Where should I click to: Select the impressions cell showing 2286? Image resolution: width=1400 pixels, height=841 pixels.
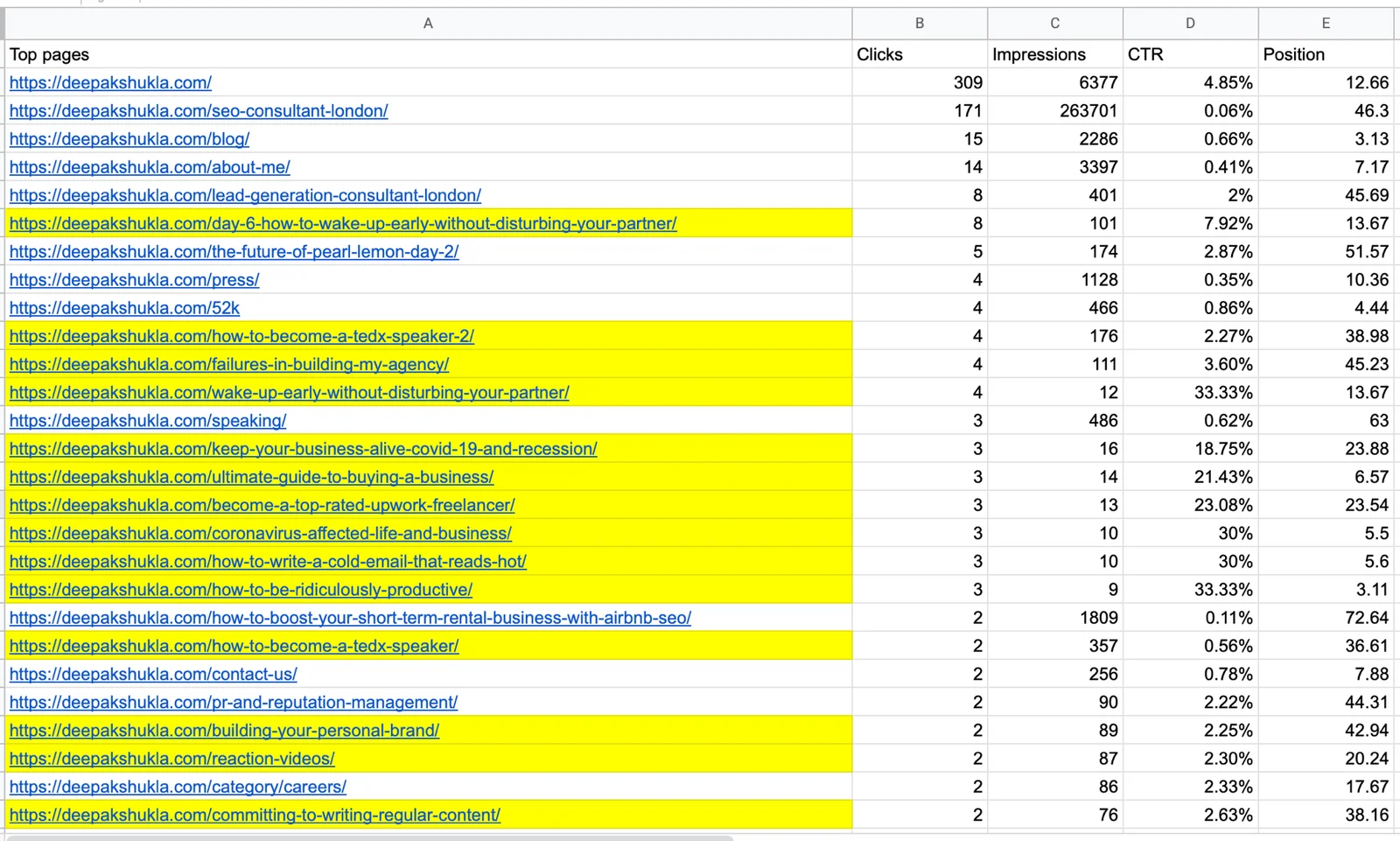click(1054, 139)
